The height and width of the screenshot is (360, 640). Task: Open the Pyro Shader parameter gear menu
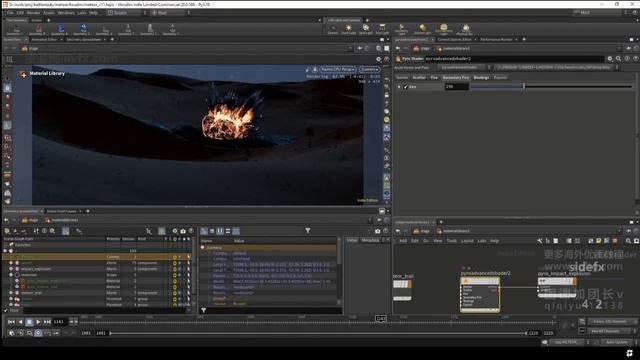(610, 59)
